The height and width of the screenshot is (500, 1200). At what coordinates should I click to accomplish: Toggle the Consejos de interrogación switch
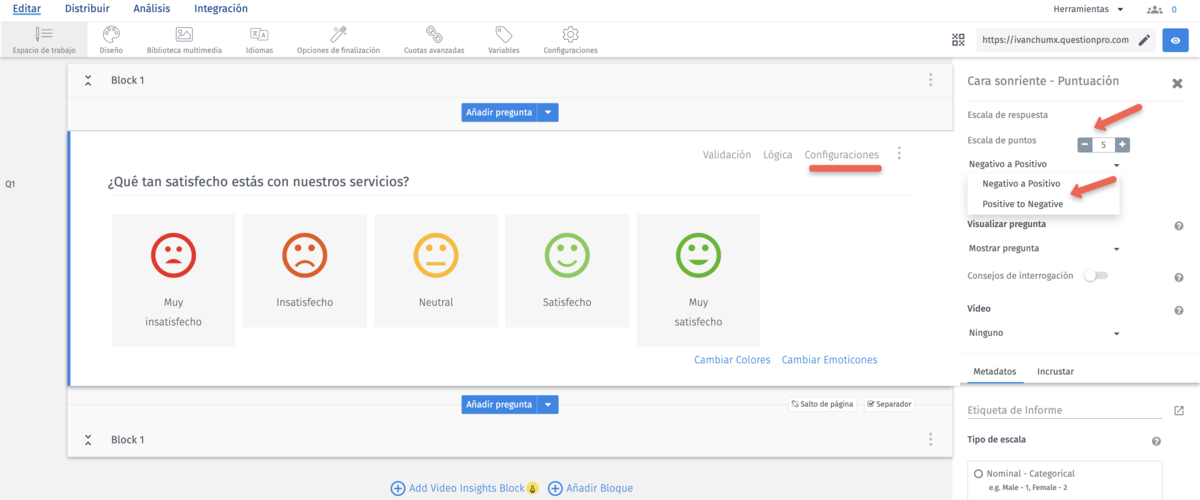click(x=1096, y=276)
